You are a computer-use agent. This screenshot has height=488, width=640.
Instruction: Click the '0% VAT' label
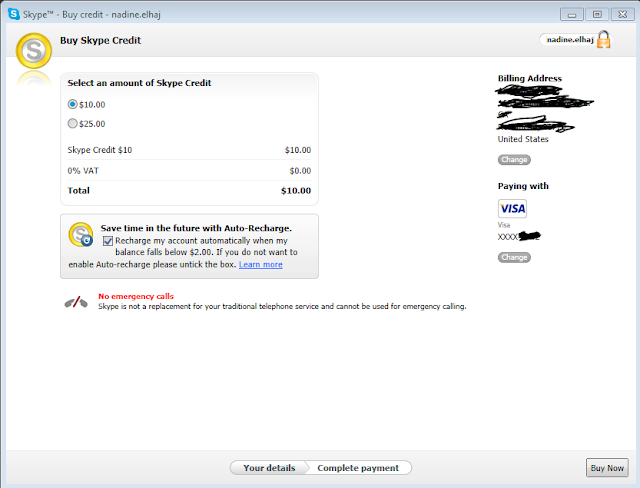[x=83, y=171]
